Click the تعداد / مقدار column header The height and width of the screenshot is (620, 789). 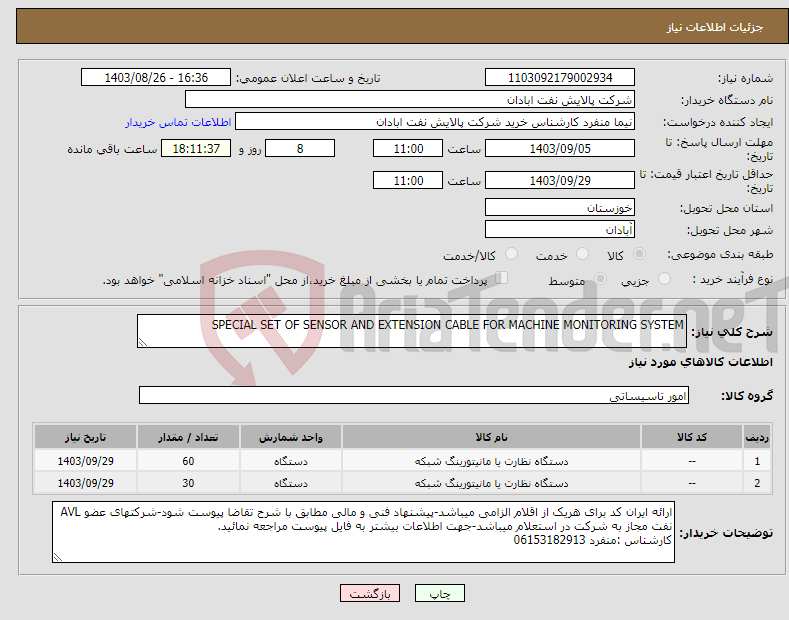click(188, 437)
